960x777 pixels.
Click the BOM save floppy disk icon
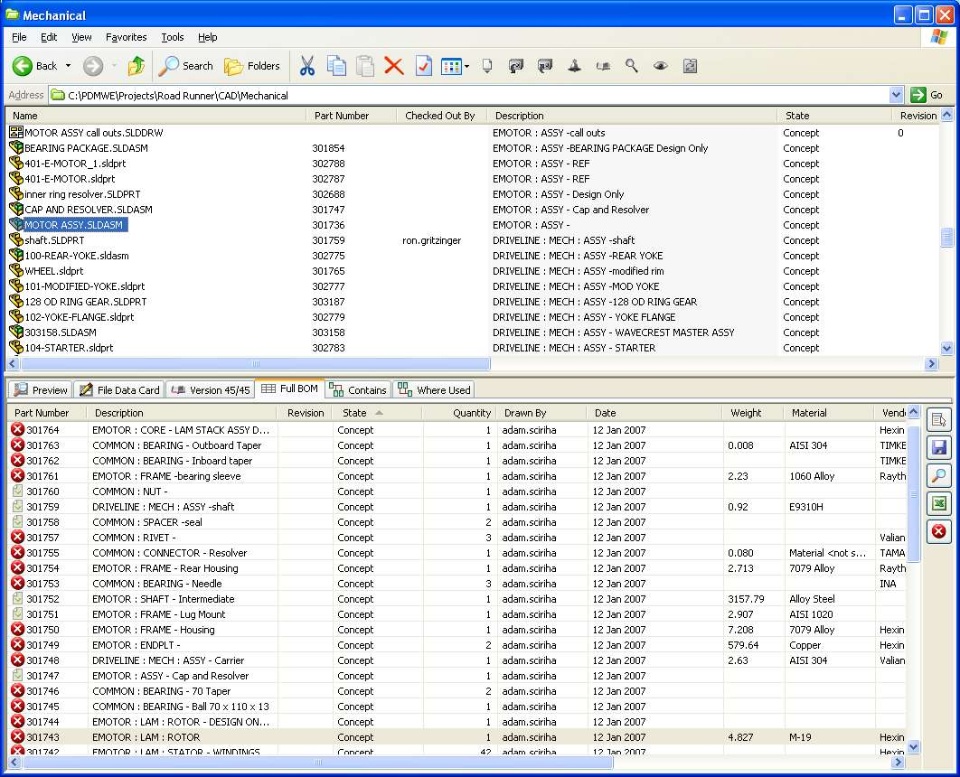coord(939,448)
